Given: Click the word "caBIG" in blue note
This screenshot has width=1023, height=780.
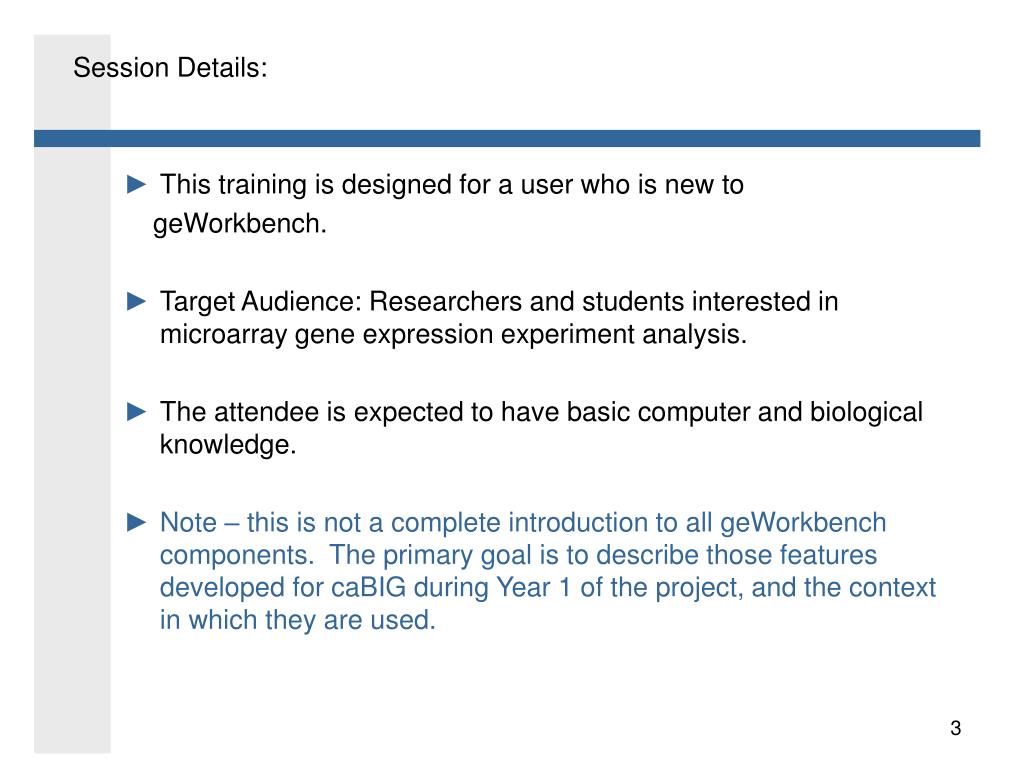Looking at the screenshot, I should click(369, 588).
